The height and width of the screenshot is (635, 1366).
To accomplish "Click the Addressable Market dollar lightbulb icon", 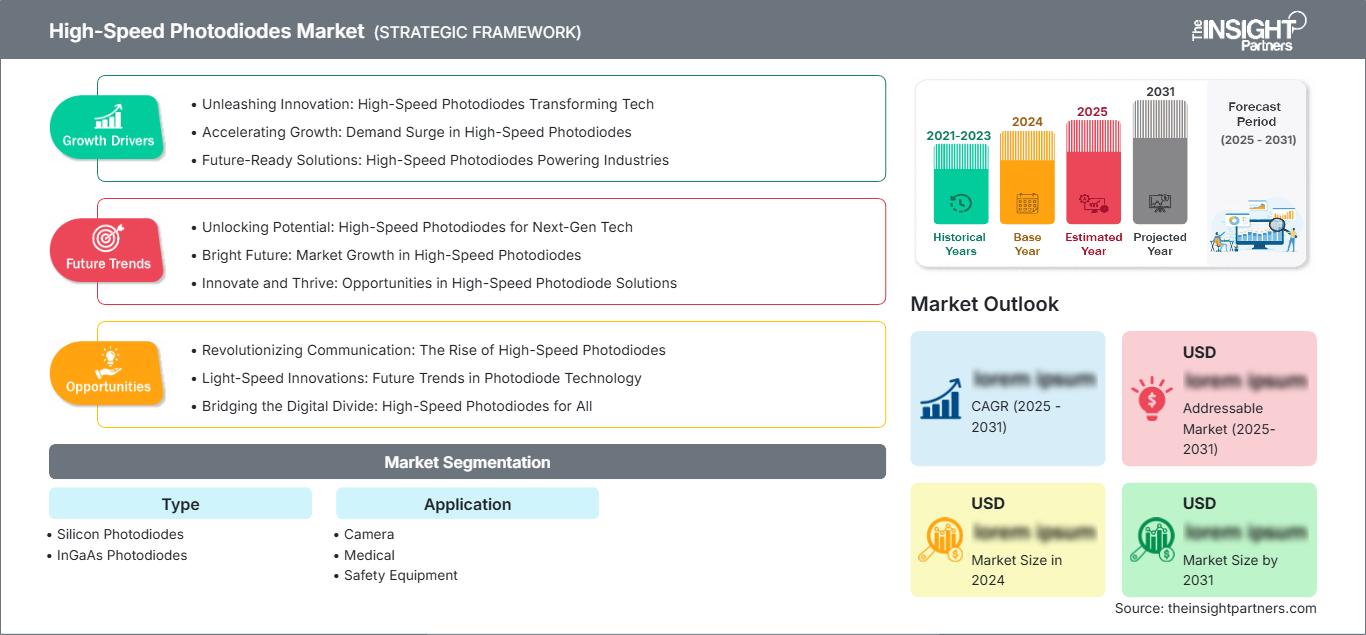I will 1151,397.
